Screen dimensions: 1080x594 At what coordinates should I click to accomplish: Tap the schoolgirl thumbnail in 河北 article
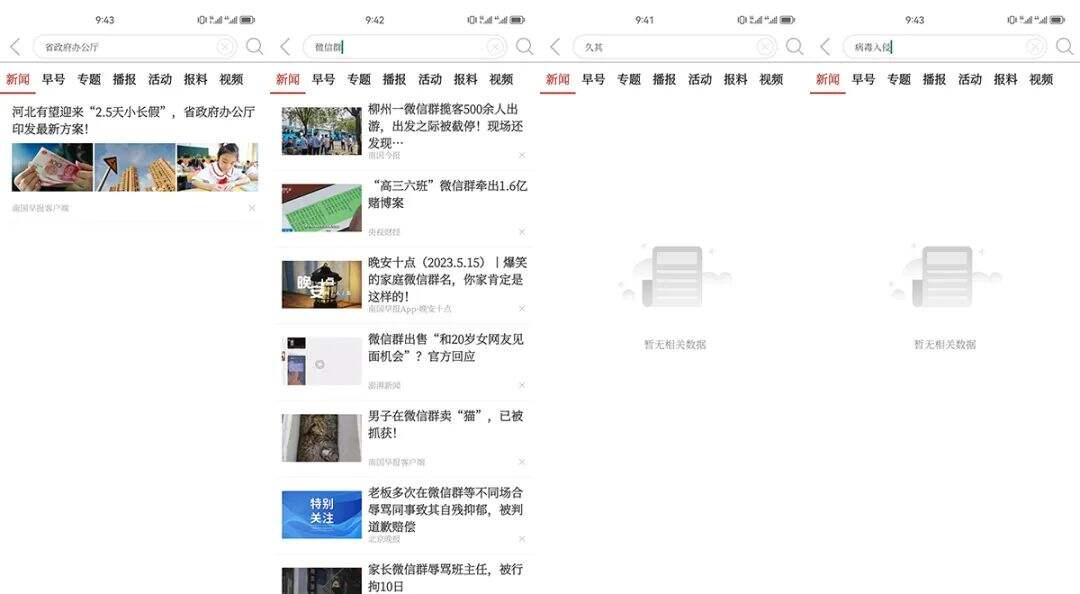(x=218, y=167)
